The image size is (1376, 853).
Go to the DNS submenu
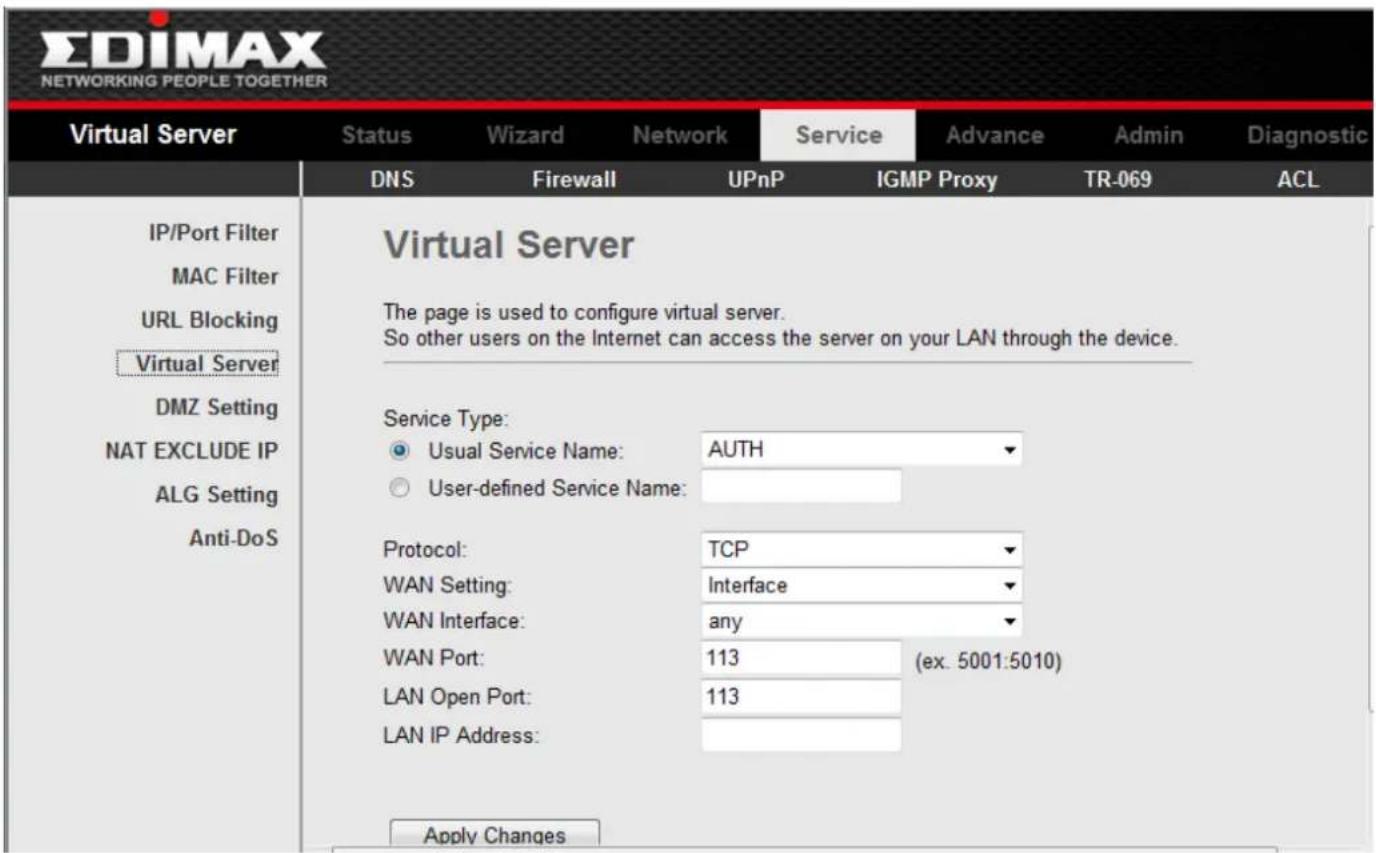tap(392, 180)
